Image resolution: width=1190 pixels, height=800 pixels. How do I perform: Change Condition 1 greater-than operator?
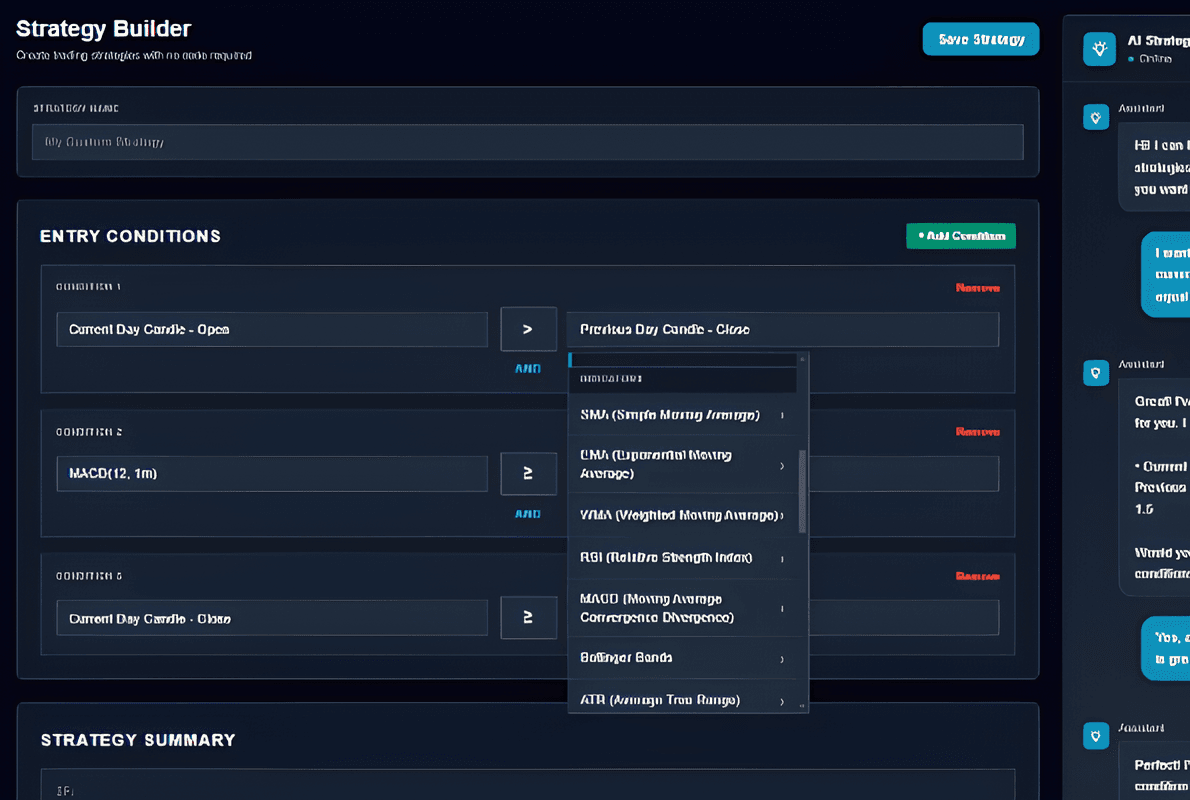528,329
